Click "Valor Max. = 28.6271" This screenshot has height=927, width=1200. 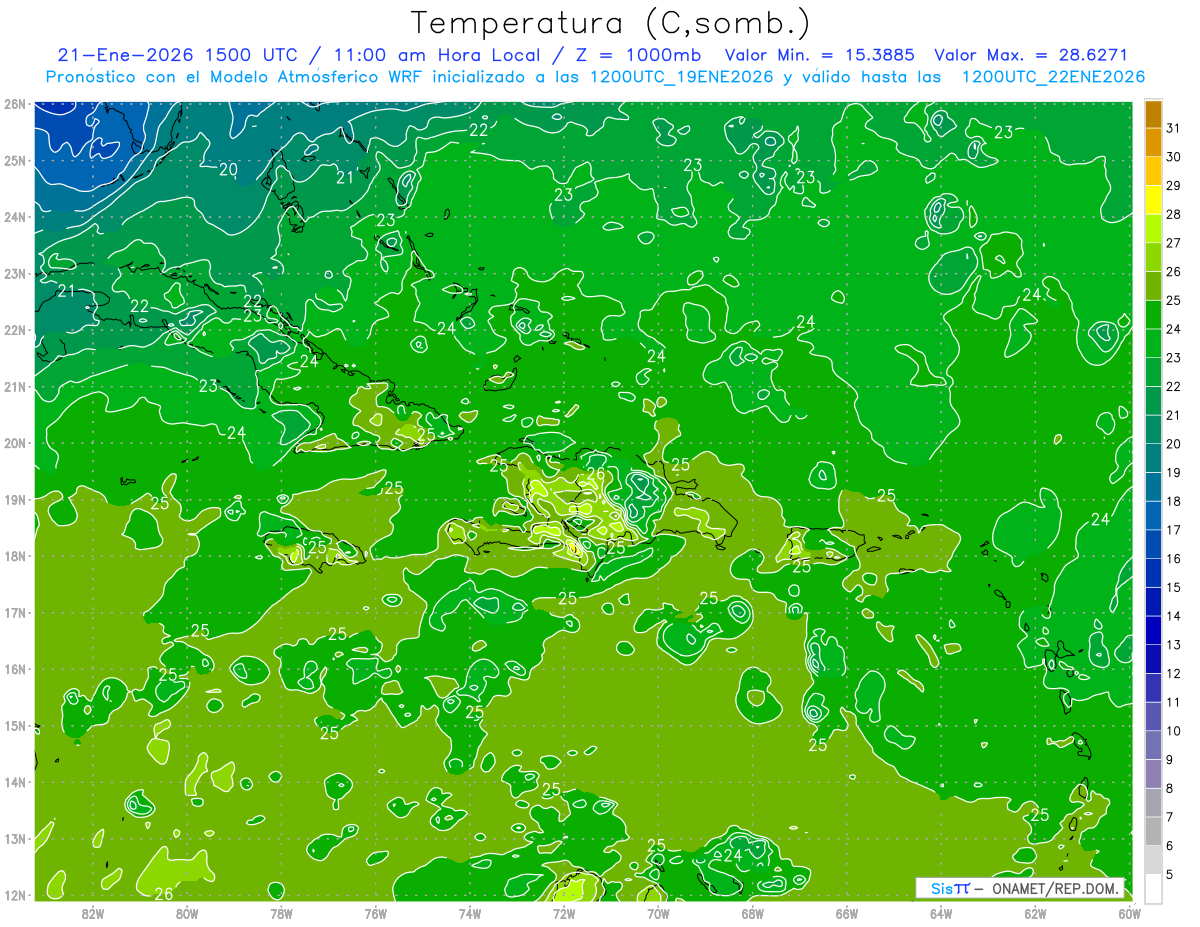coord(1031,55)
